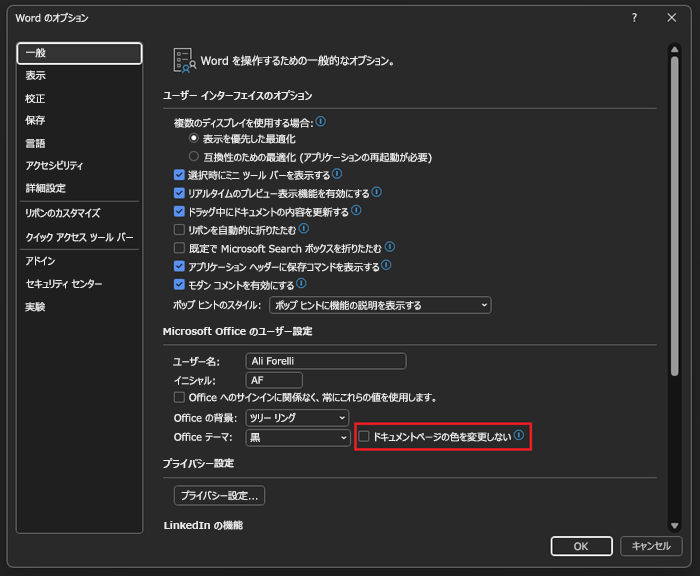Click info icon next to モダン コメントを有効にする
The width and height of the screenshot is (700, 576).
[301, 284]
